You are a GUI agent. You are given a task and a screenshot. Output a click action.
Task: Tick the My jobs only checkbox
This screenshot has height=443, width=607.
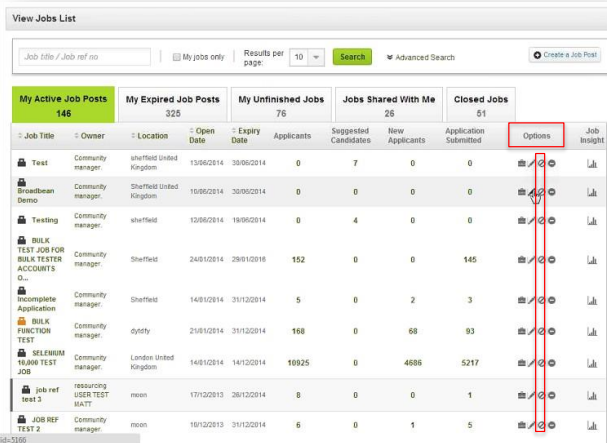177,57
